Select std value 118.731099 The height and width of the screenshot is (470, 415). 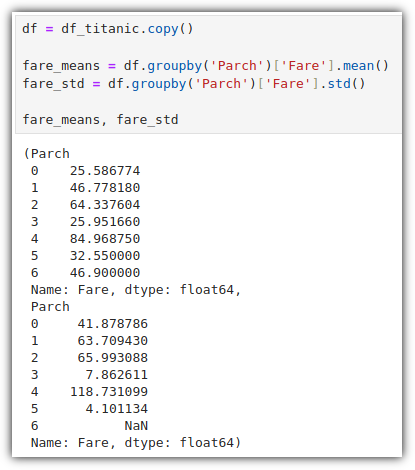point(109,392)
